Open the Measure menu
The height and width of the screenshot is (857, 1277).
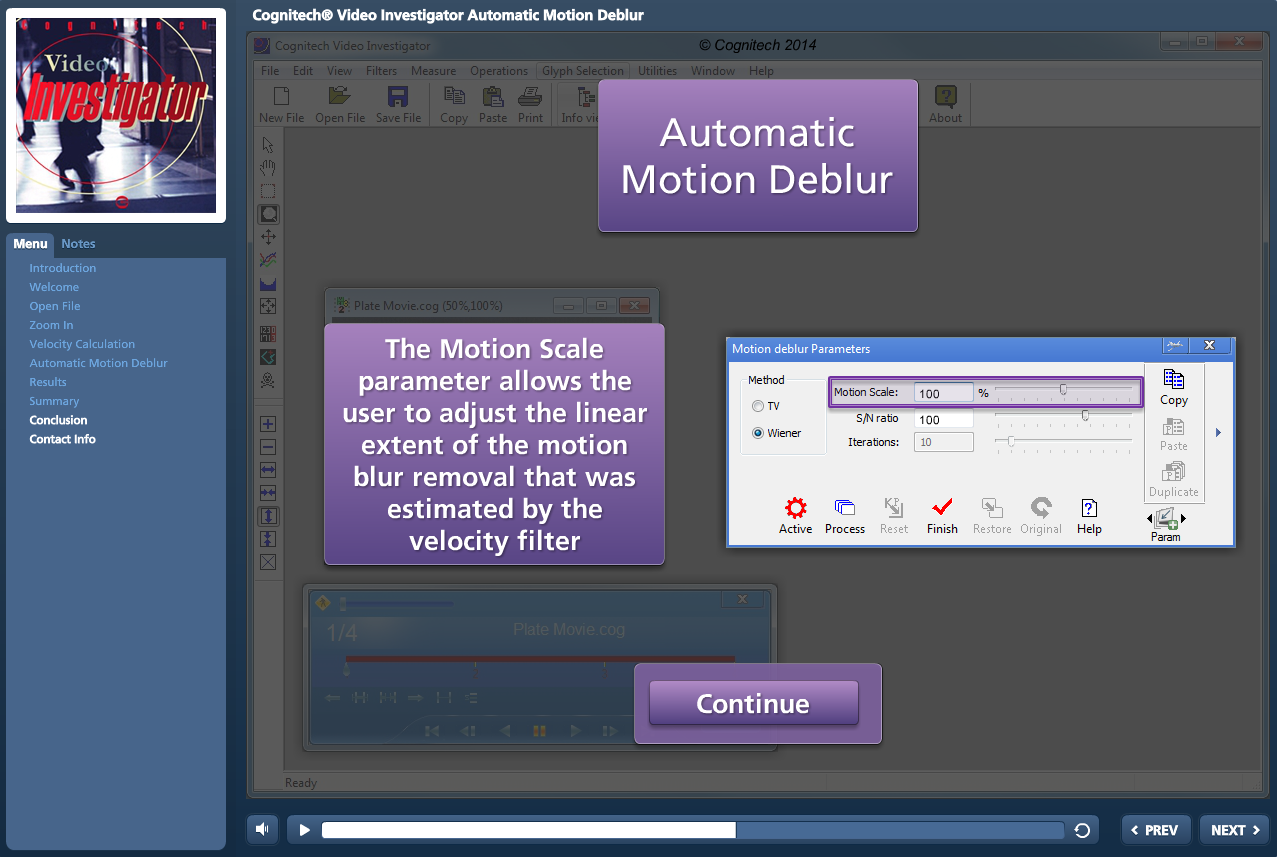(433, 71)
